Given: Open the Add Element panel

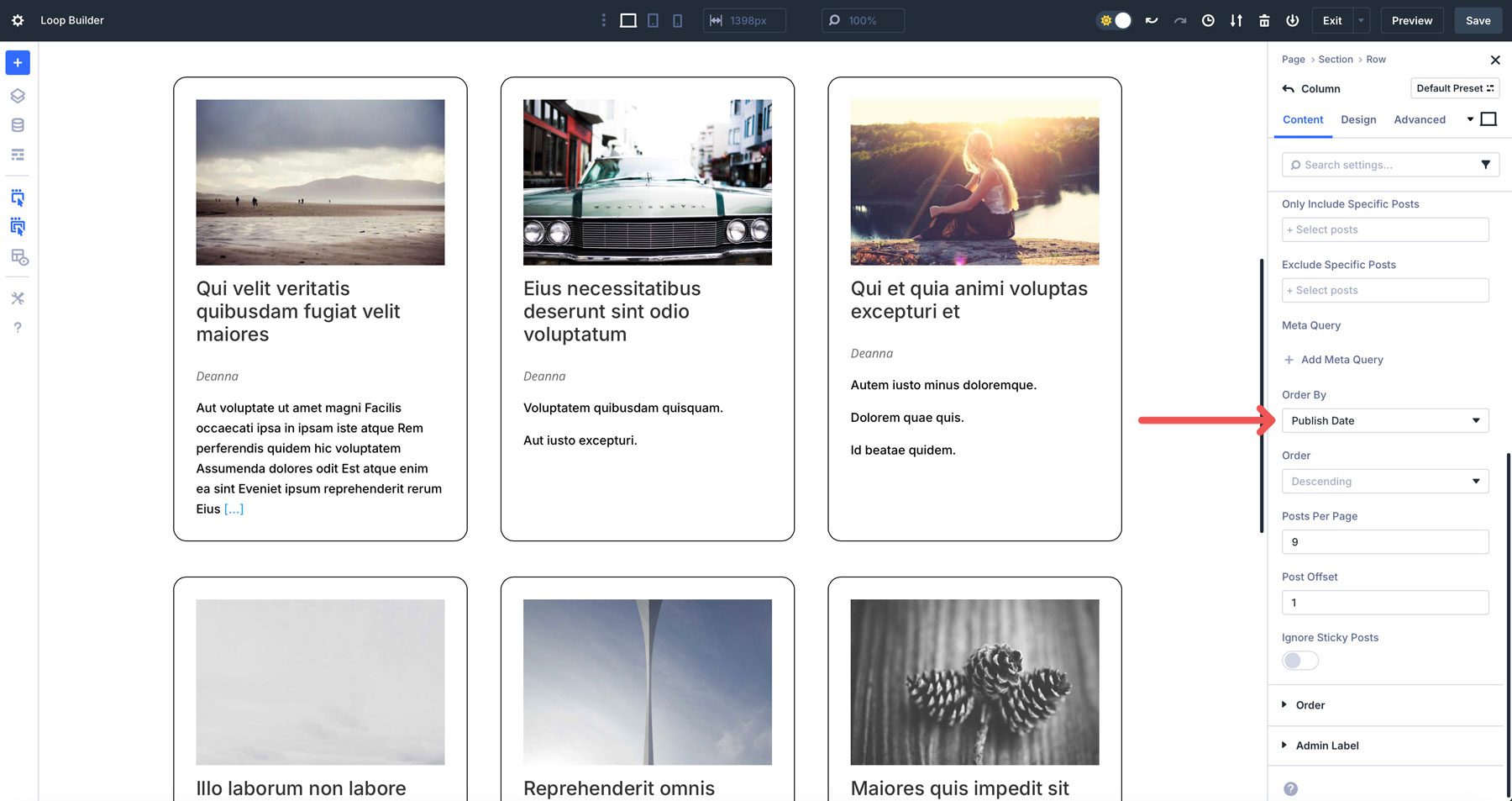Looking at the screenshot, I should (x=17, y=62).
